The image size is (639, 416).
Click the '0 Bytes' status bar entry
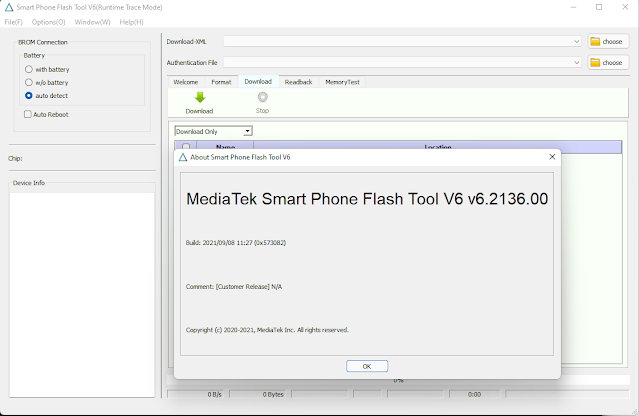tap(273, 394)
